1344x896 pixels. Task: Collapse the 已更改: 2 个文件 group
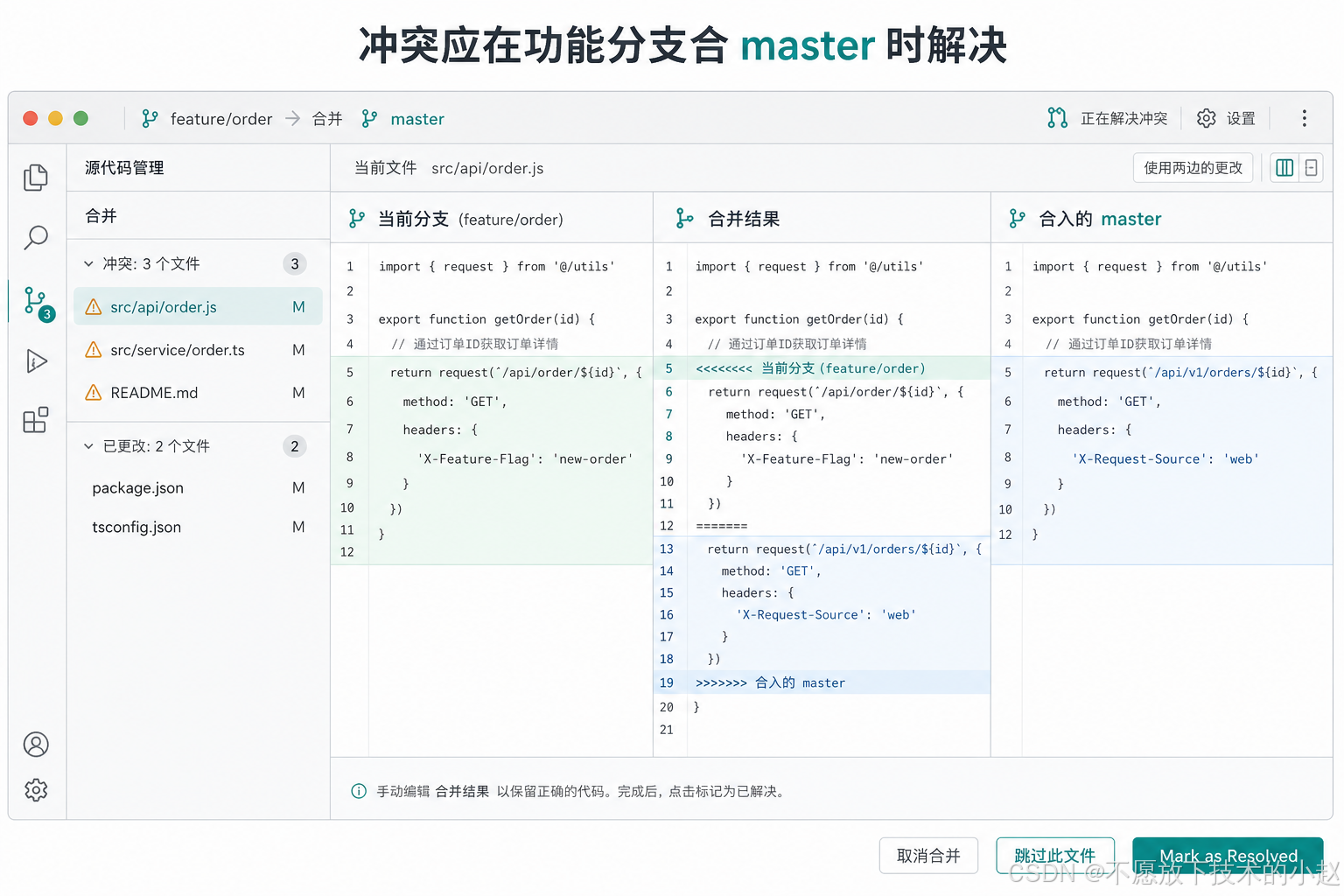point(88,446)
